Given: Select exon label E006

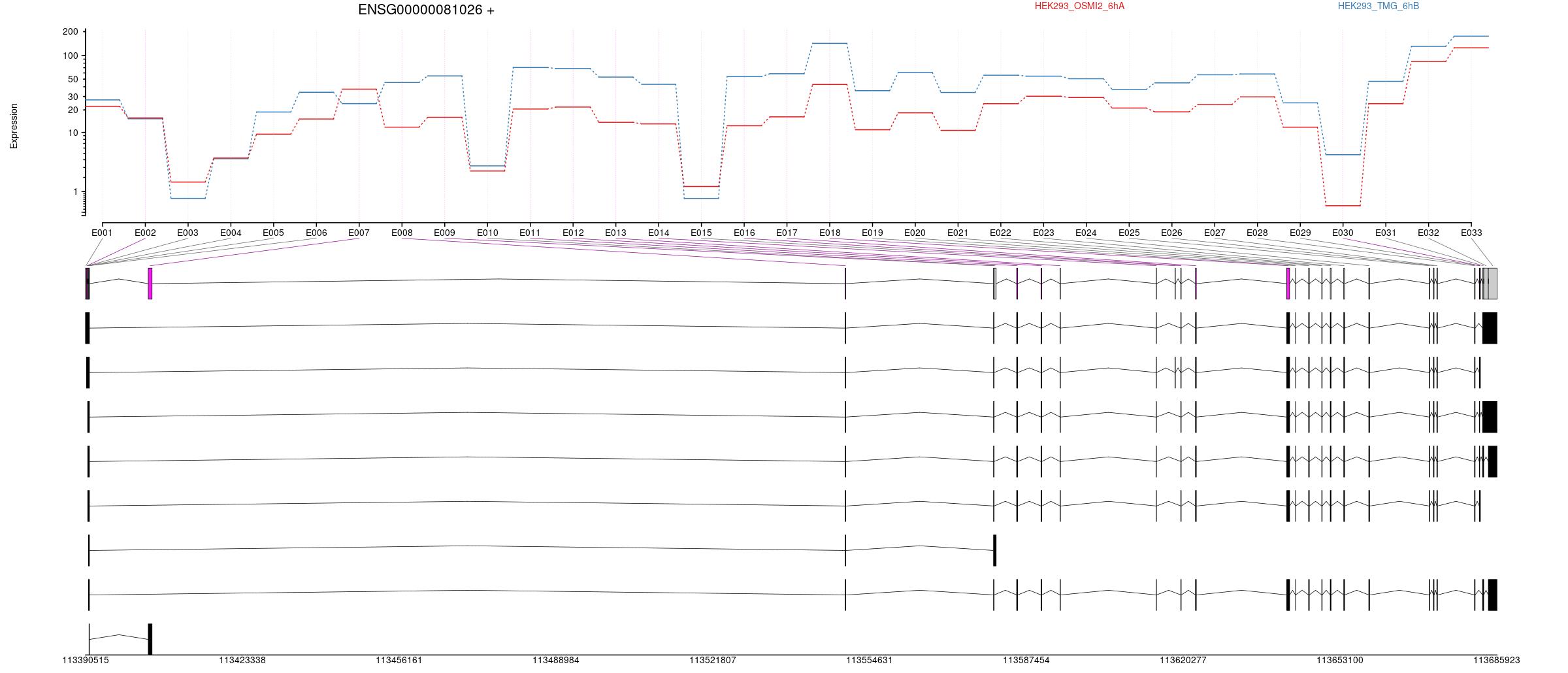Looking at the screenshot, I should pos(316,233).
